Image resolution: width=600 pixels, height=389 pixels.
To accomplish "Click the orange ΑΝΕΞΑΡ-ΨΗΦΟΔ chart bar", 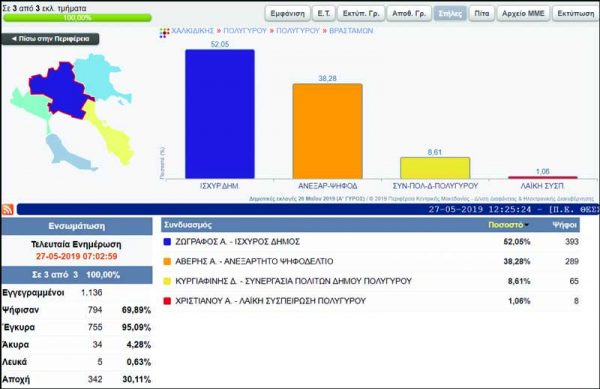I will (x=327, y=131).
